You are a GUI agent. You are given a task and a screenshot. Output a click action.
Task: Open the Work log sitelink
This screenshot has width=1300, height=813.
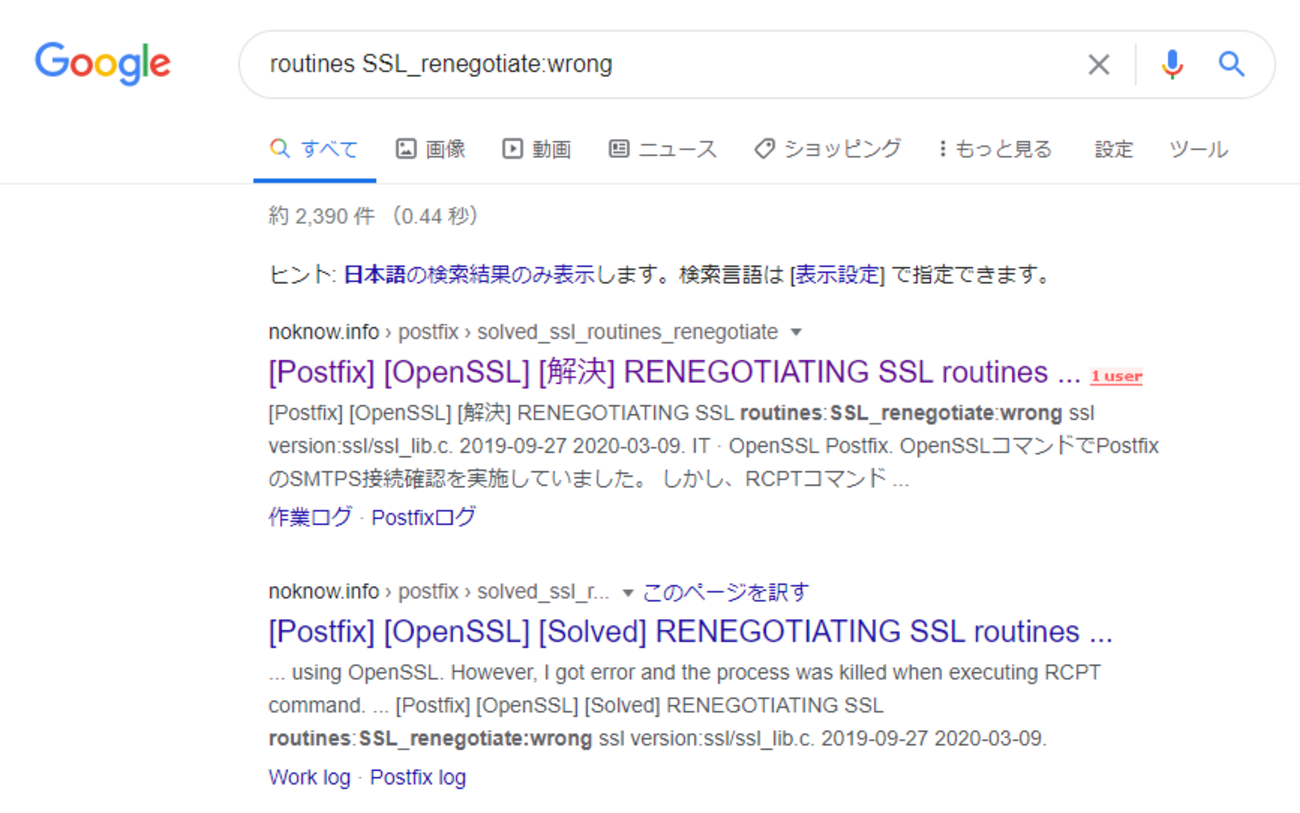click(310, 777)
